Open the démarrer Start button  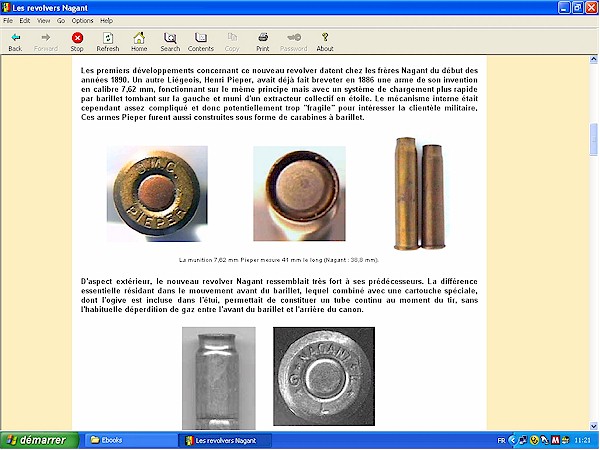click(39, 440)
